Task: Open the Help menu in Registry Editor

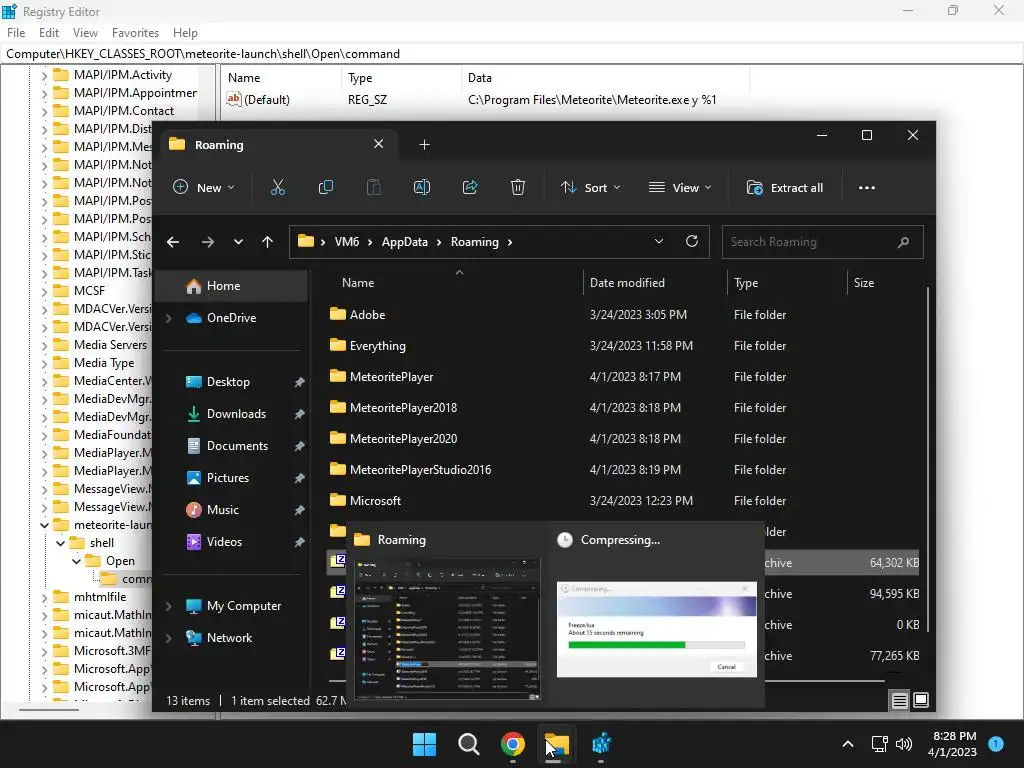Action: [185, 33]
